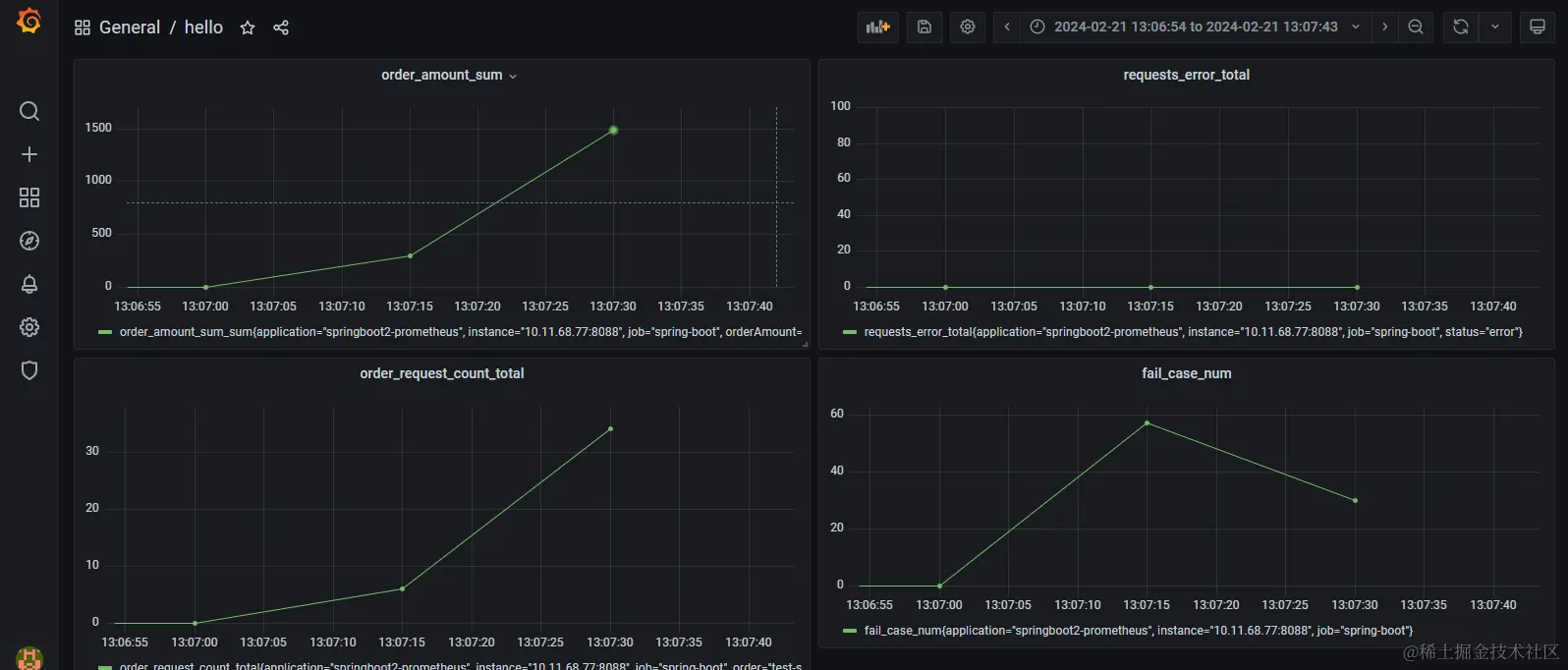Click hello dashboard title breadcrumb
The width and height of the screenshot is (1568, 670).
203,28
